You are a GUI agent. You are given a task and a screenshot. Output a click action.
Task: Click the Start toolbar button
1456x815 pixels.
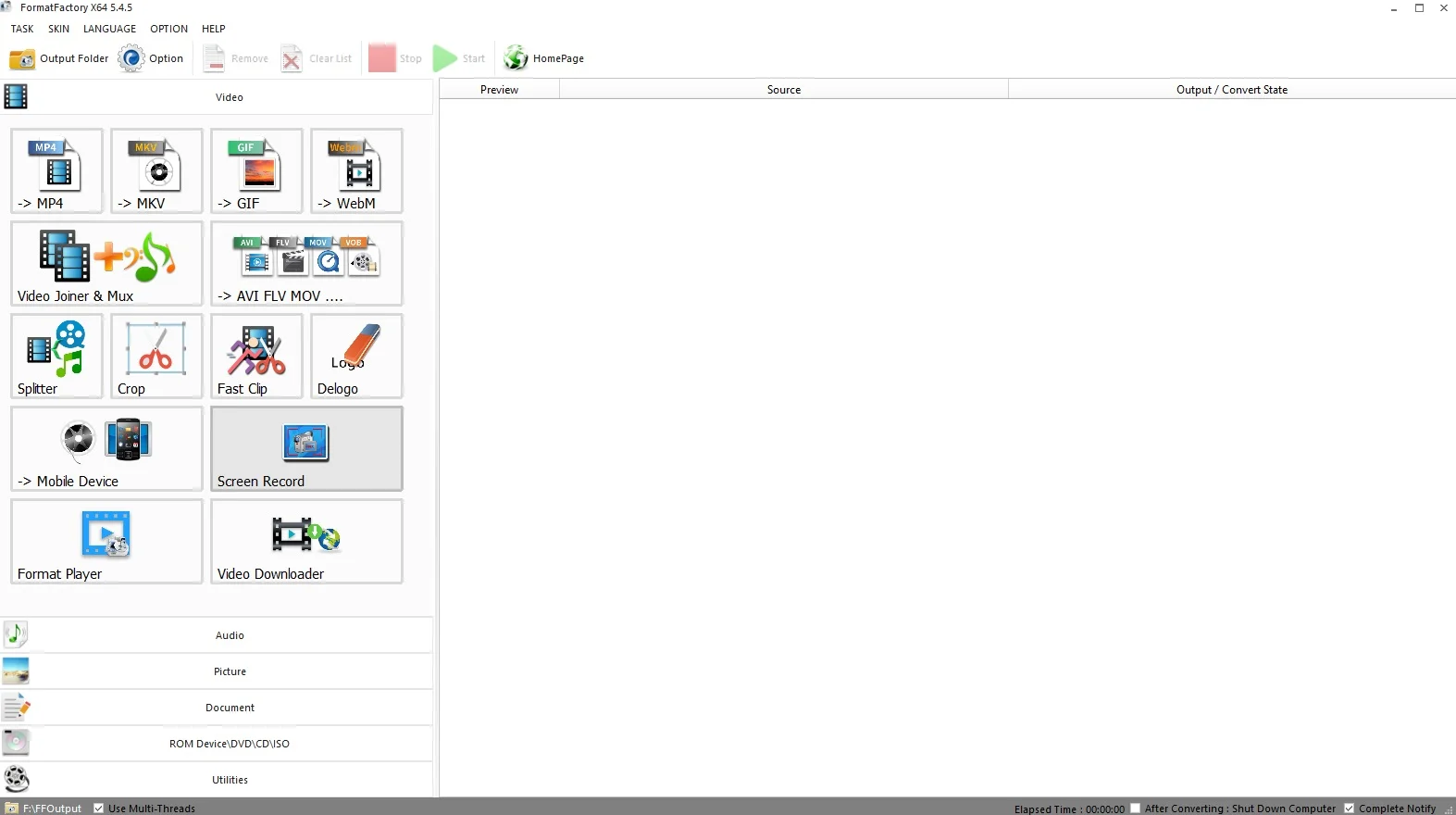pyautogui.click(x=460, y=58)
